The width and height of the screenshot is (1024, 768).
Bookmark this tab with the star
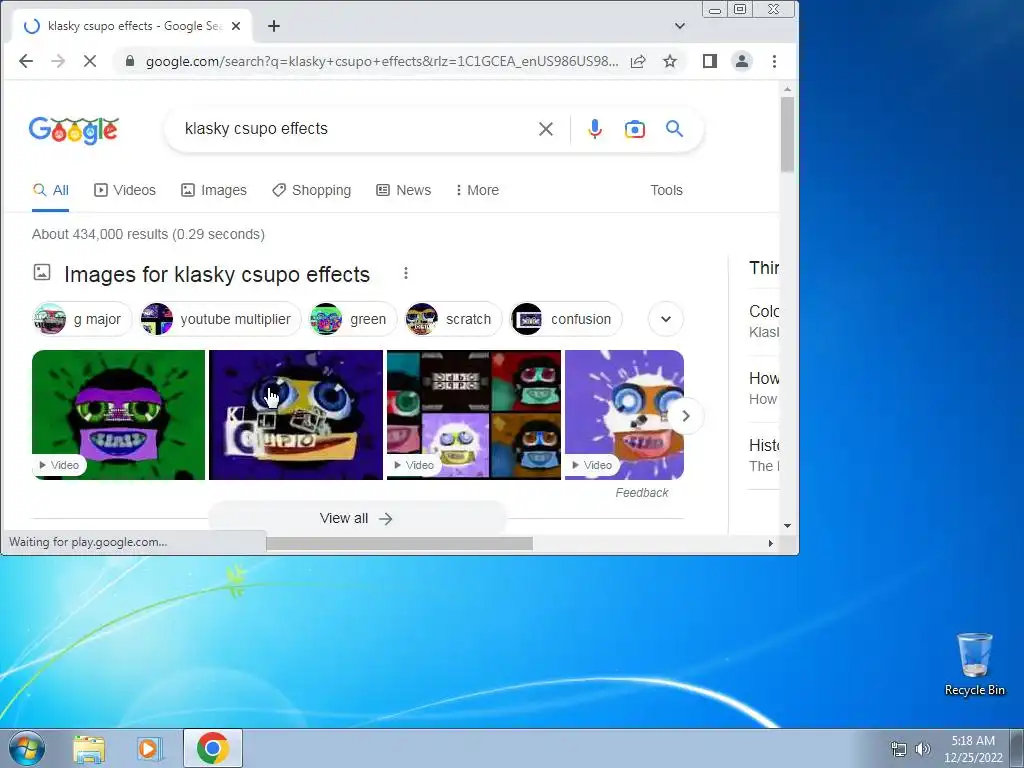(x=669, y=61)
